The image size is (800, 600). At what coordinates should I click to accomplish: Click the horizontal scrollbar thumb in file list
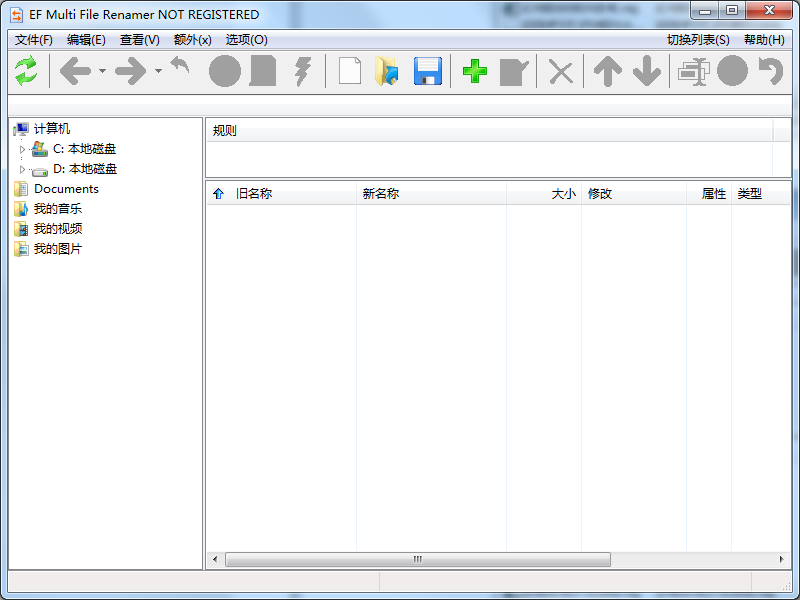417,559
